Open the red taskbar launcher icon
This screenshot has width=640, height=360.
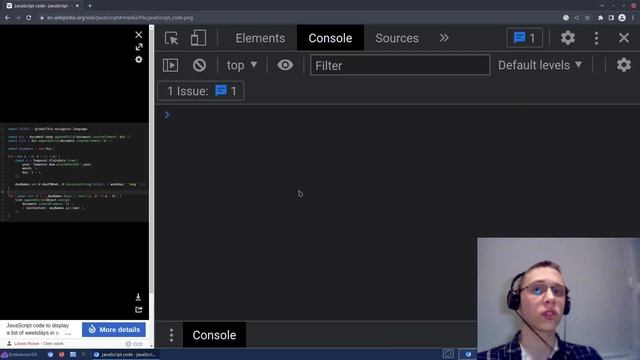coord(61,355)
